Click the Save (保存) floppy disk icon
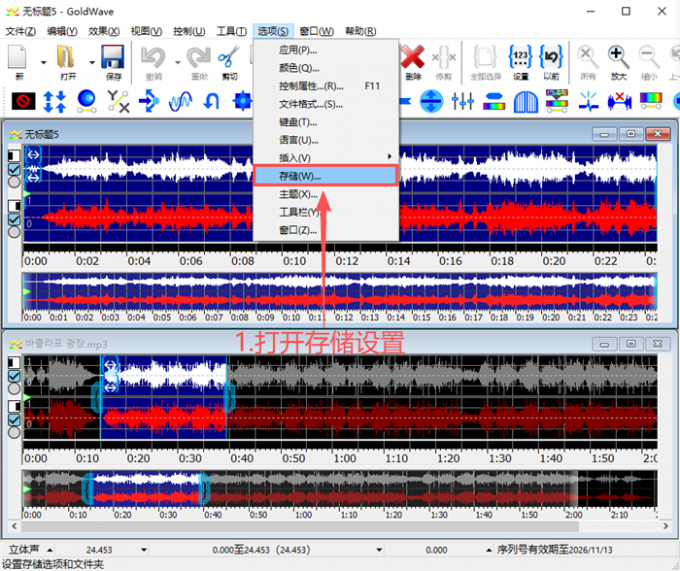The height and width of the screenshot is (571, 680). coord(113,58)
